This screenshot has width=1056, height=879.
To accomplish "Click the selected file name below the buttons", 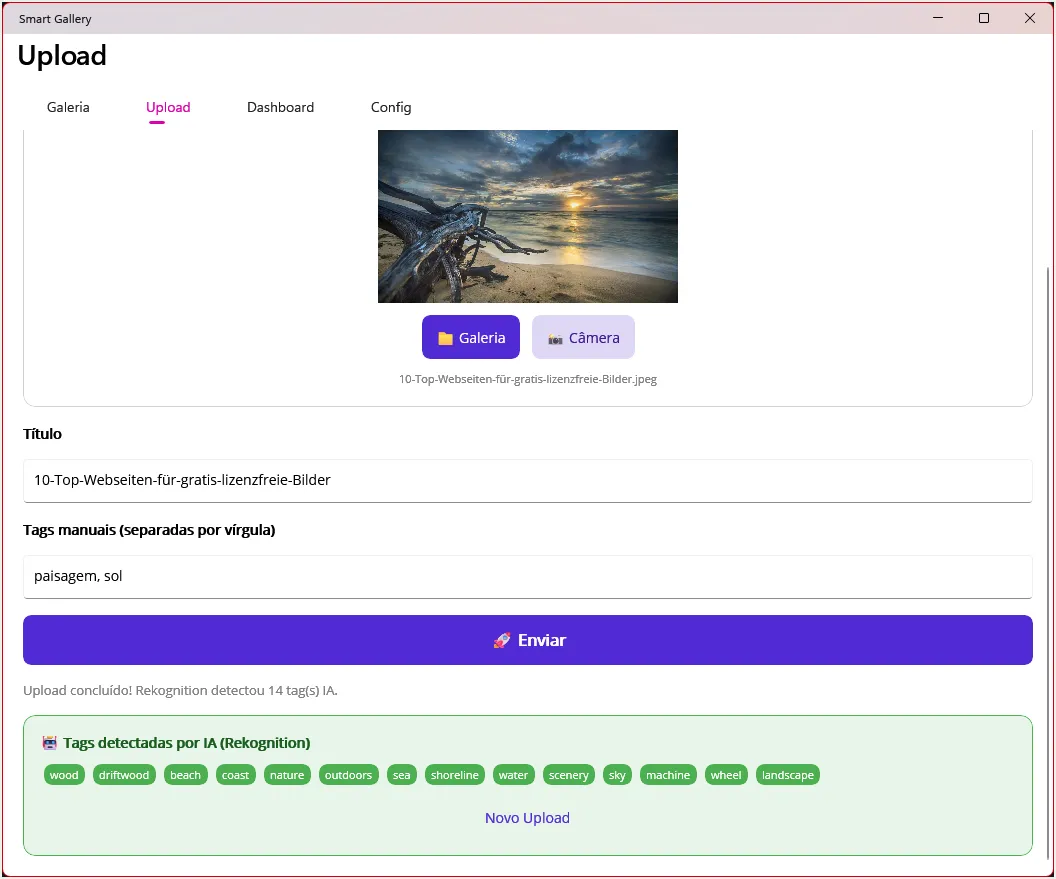I will tap(528, 379).
